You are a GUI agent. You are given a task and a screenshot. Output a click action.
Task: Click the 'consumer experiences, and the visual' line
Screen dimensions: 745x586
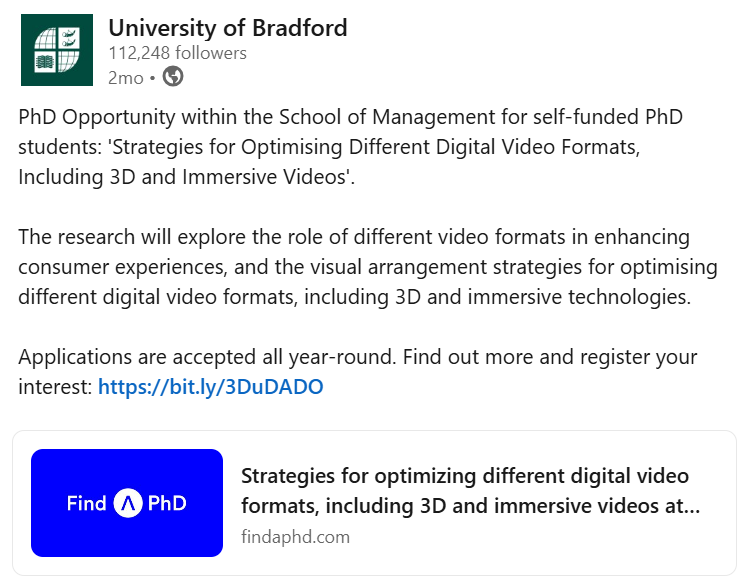[368, 267]
